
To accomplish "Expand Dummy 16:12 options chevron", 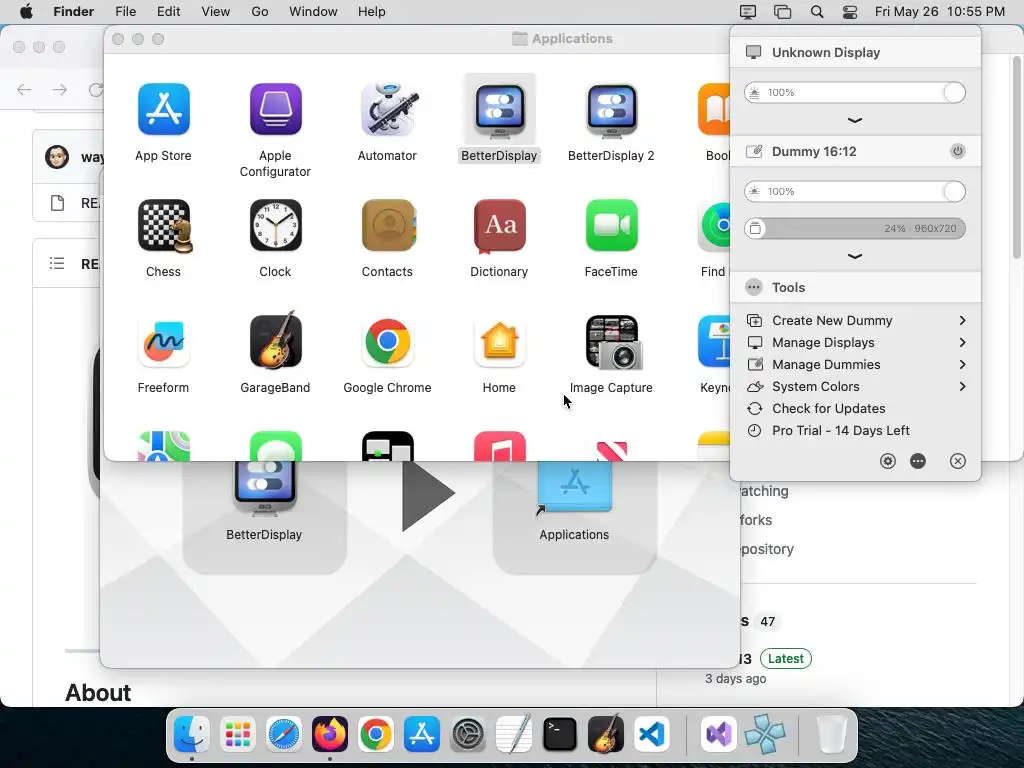I will coord(854,256).
